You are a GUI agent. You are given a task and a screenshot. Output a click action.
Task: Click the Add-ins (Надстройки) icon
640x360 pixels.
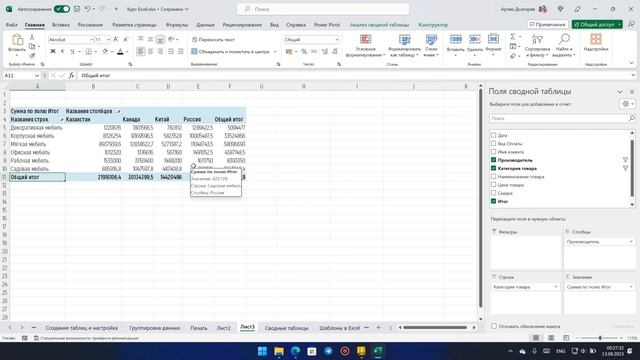point(596,40)
